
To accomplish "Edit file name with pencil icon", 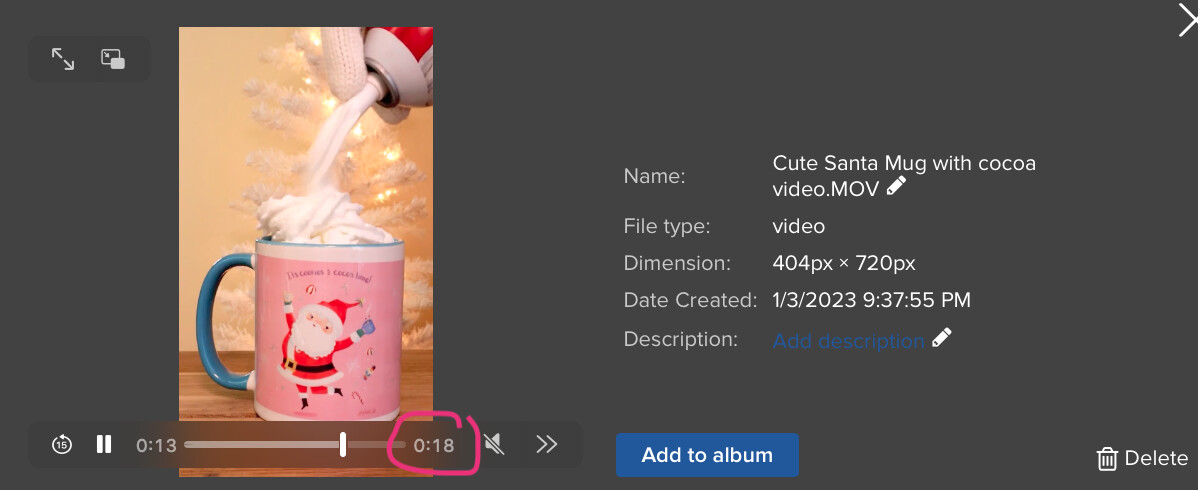I will pyautogui.click(x=896, y=186).
